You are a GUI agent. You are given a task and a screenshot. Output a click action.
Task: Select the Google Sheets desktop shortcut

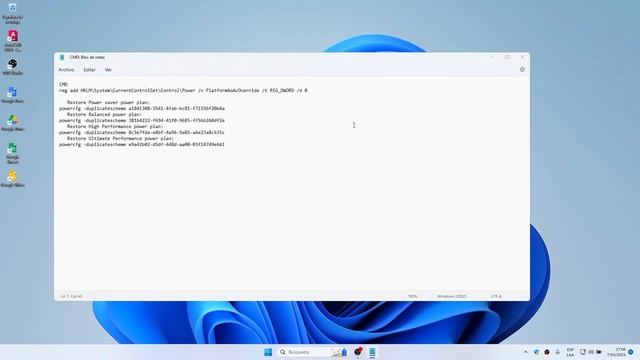(13, 153)
